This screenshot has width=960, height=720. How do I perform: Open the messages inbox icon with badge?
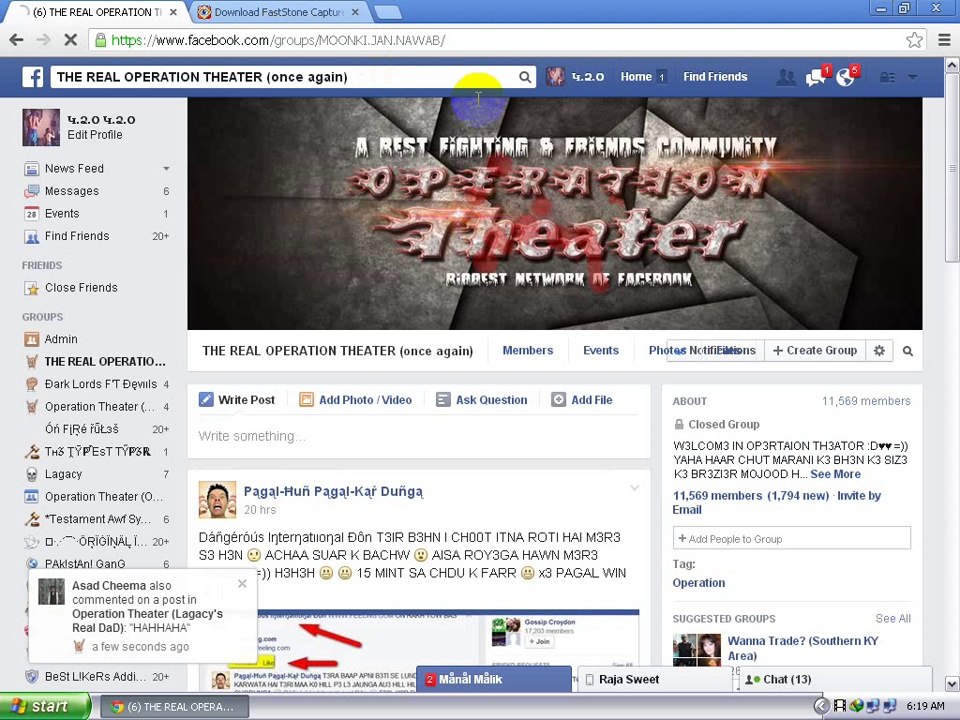[816, 77]
